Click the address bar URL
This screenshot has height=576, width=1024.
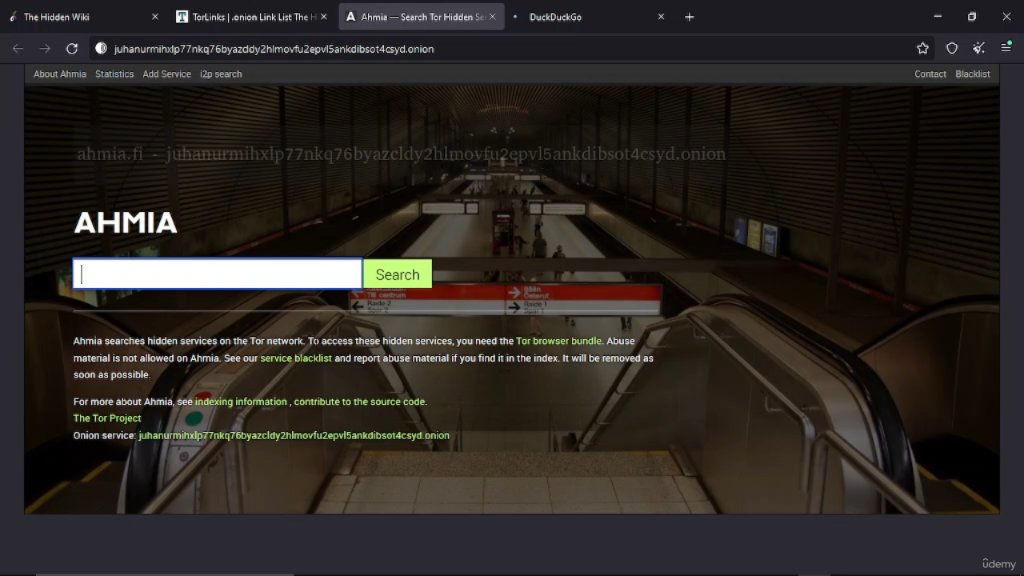[274, 49]
